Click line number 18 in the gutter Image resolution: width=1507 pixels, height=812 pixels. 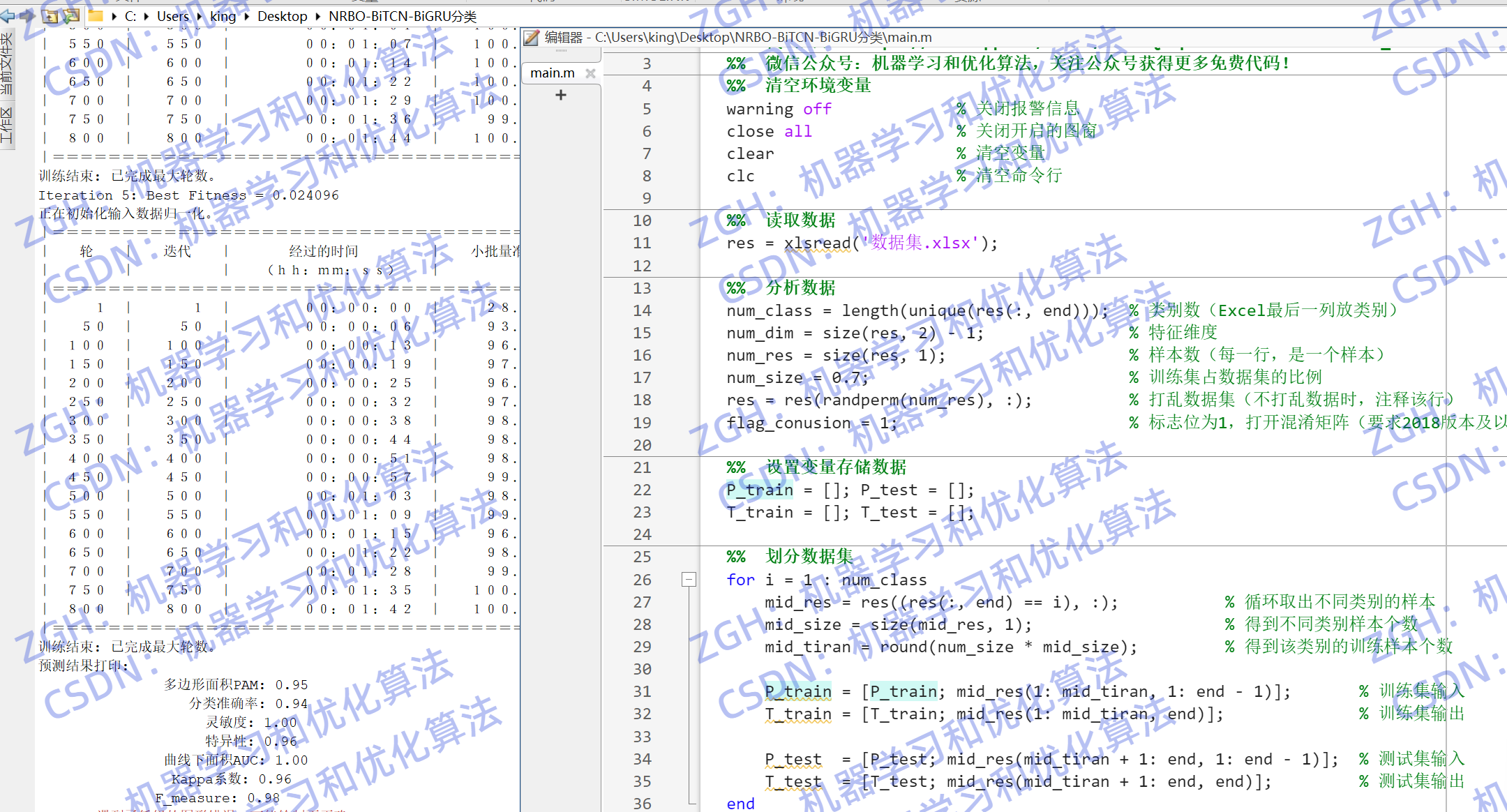click(x=642, y=400)
